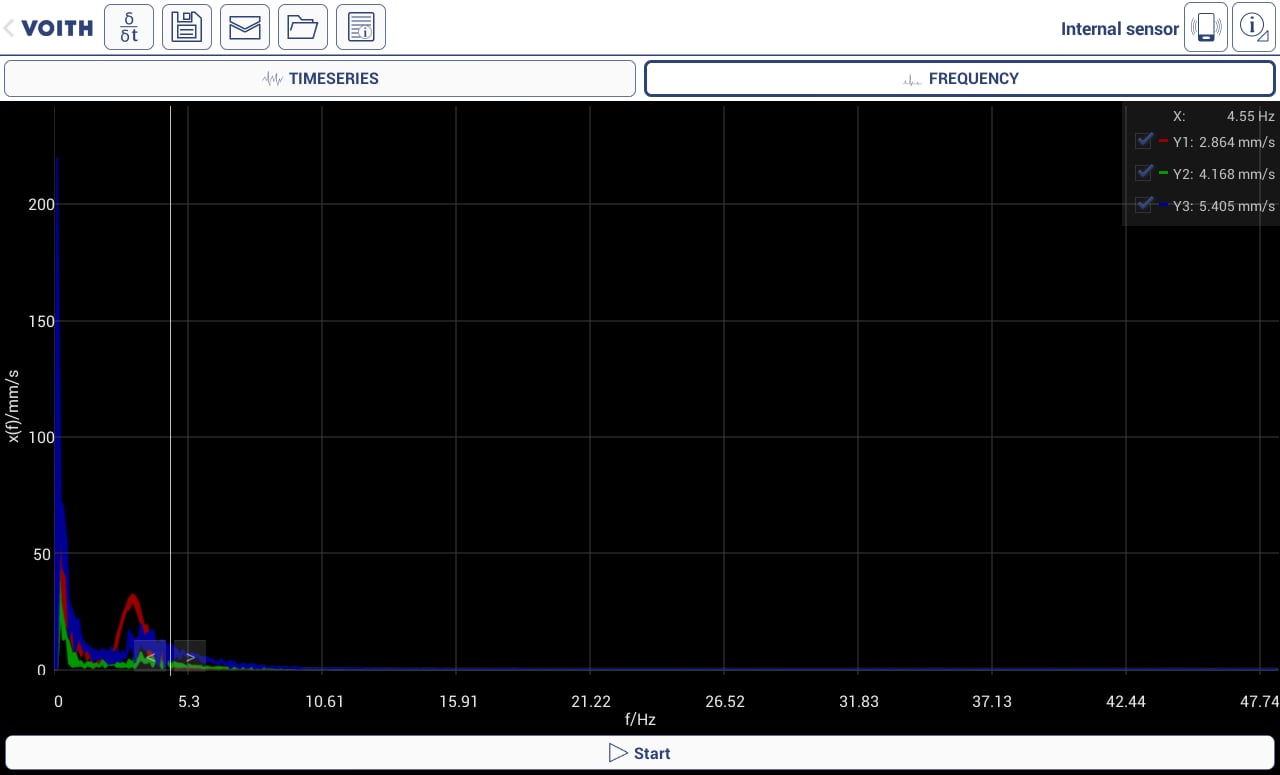Open the report info document icon
This screenshot has height=775, width=1280.
point(361,27)
